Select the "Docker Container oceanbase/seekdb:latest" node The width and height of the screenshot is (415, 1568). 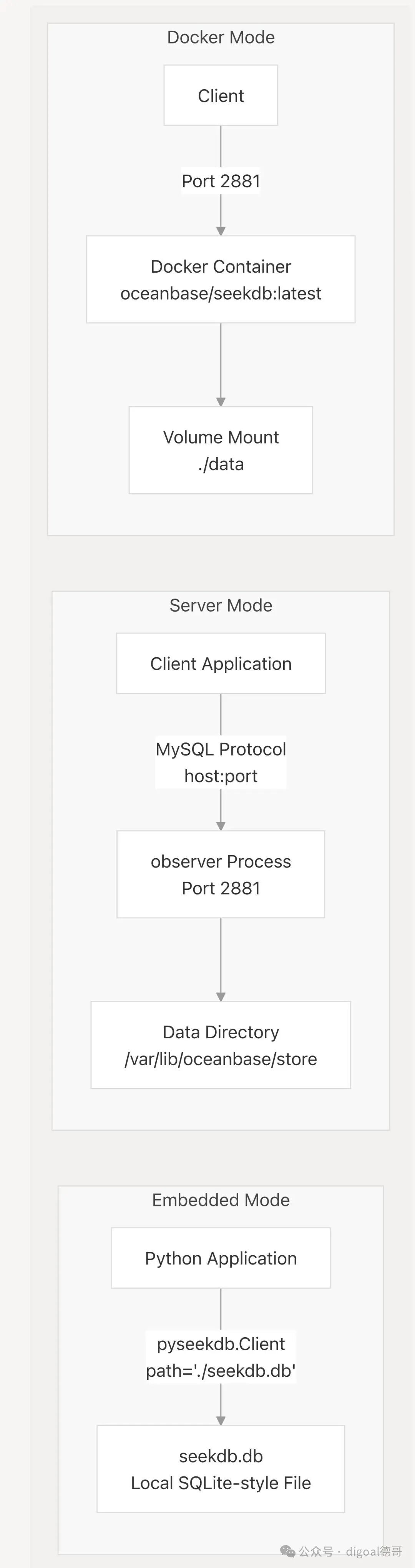coord(221,279)
